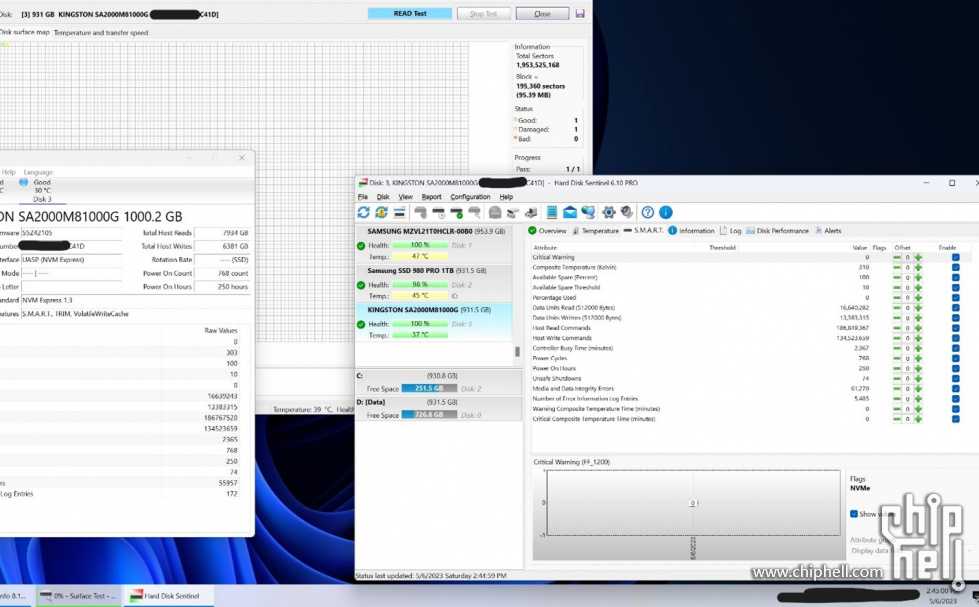The width and height of the screenshot is (979, 607).
Task: Uncheck Enable for Data Units Read row
Action: point(955,308)
